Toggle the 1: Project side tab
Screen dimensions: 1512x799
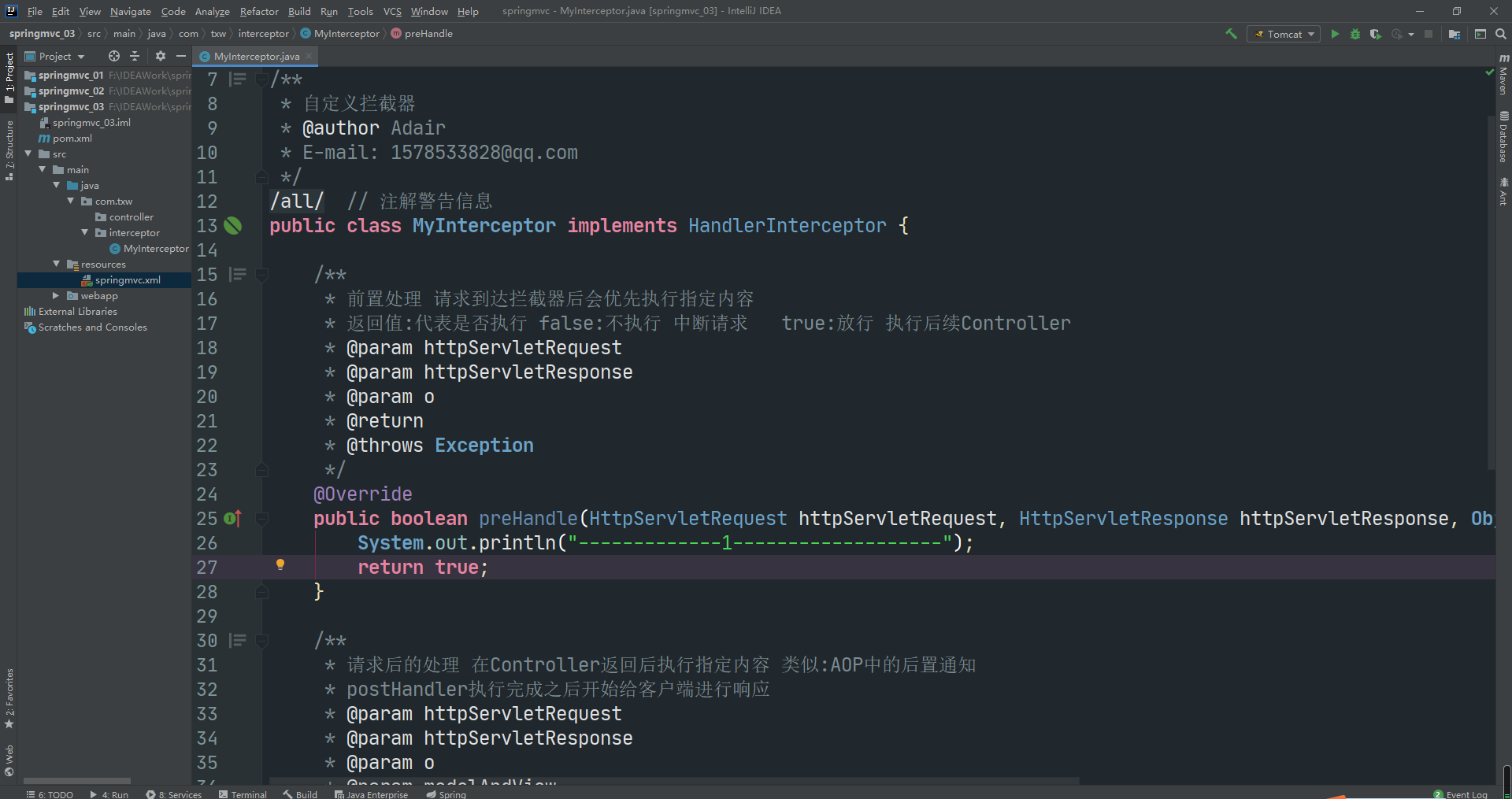tap(9, 77)
